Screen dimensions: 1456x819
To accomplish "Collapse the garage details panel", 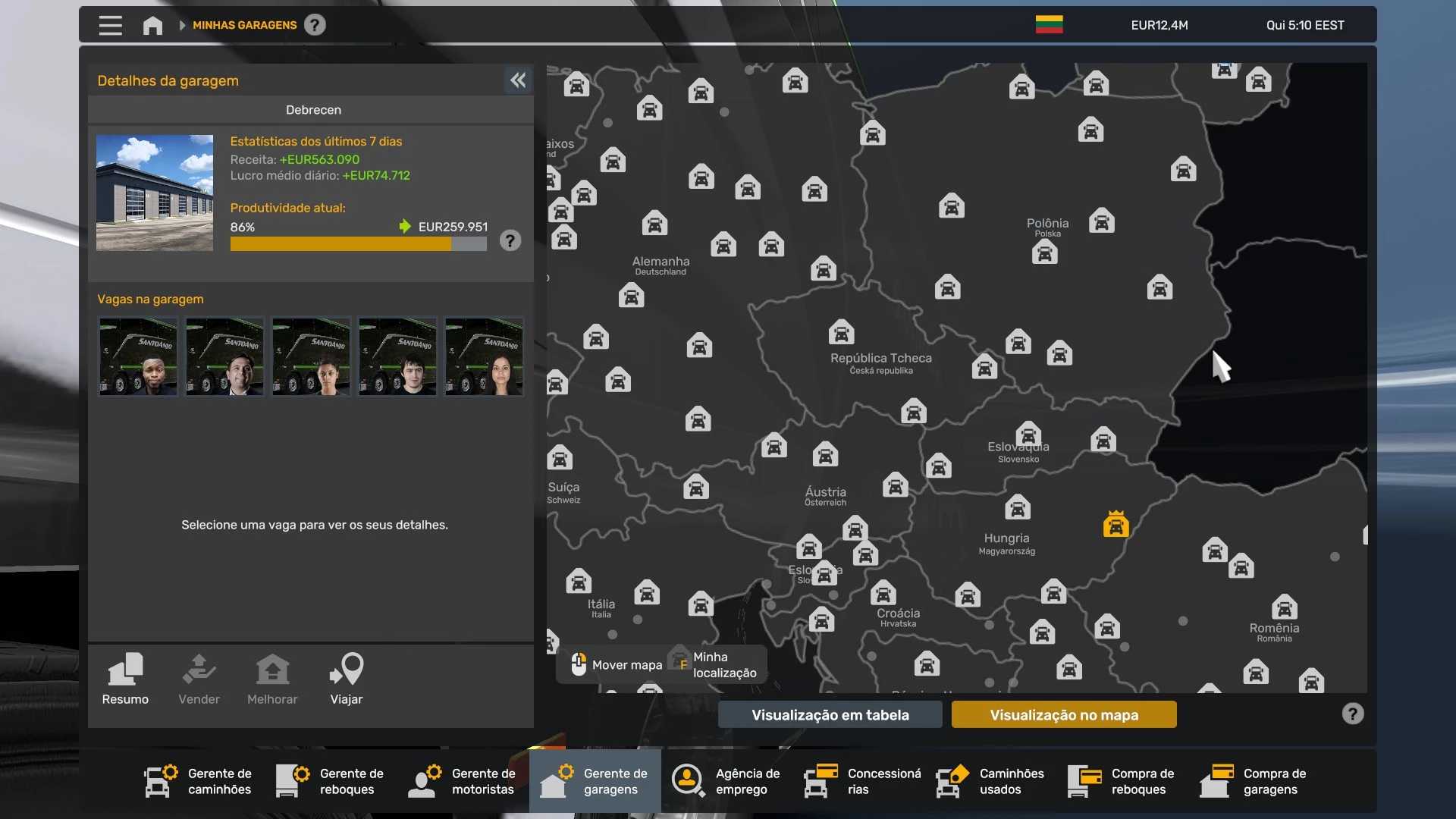I will pos(518,80).
